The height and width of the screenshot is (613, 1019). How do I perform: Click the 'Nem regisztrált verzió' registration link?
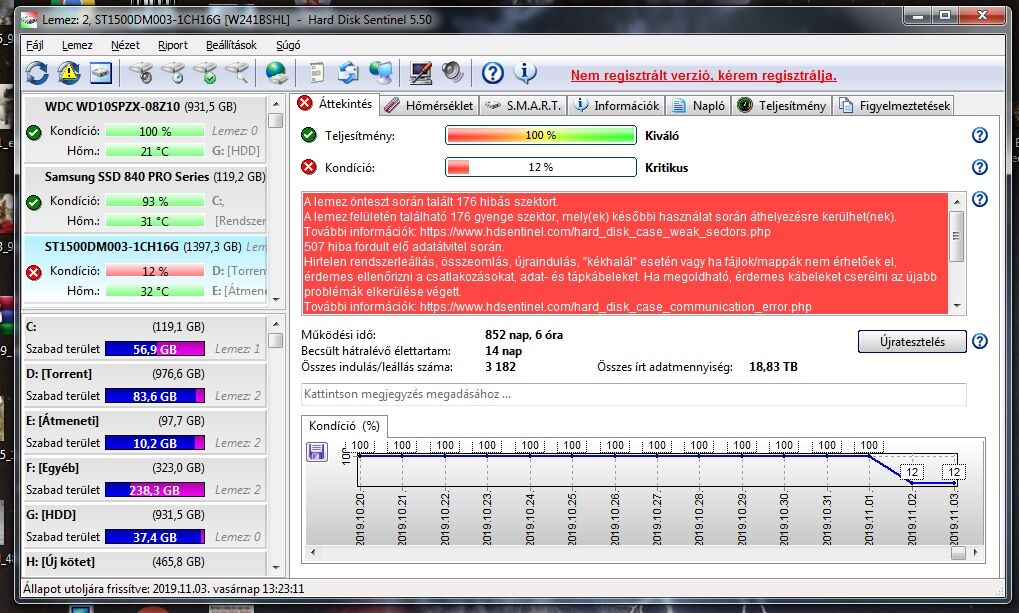tap(703, 75)
